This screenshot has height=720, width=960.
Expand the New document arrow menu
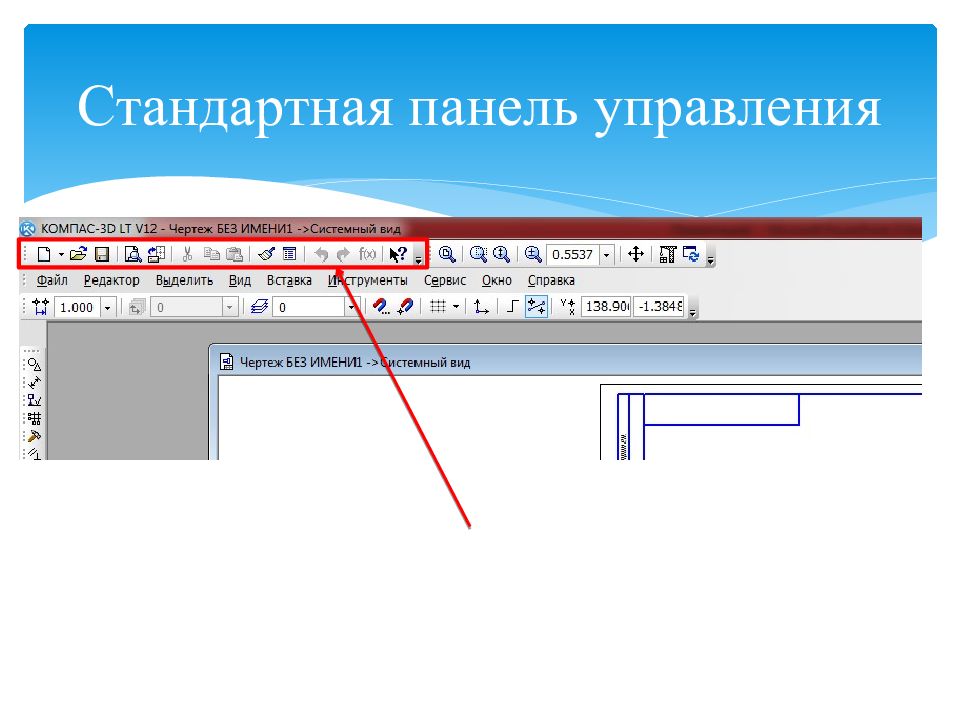[60, 254]
